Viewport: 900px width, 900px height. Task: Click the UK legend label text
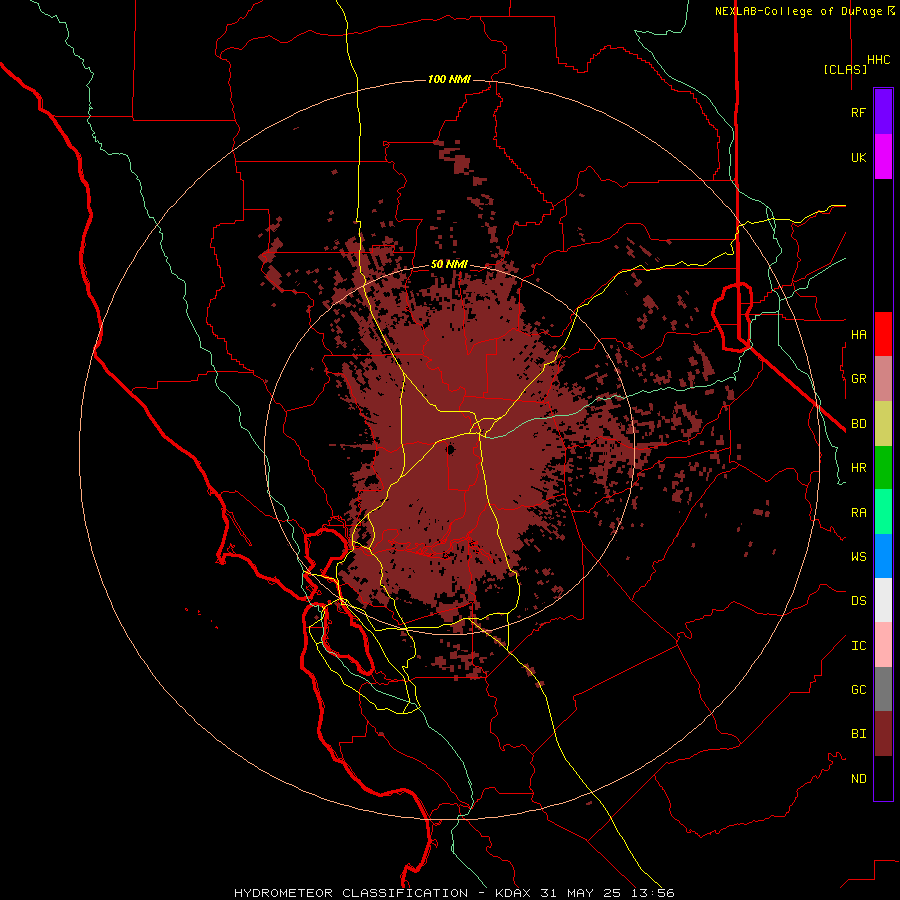pos(858,157)
